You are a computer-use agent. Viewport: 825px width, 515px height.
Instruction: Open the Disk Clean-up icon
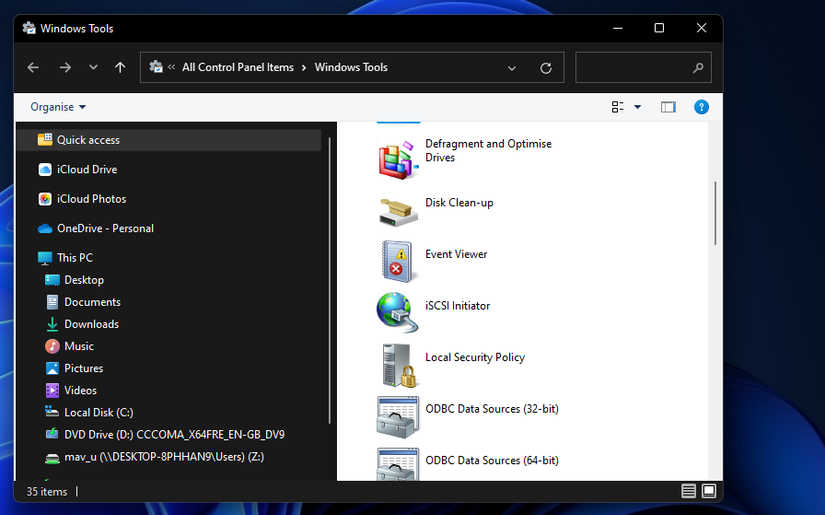coord(398,213)
